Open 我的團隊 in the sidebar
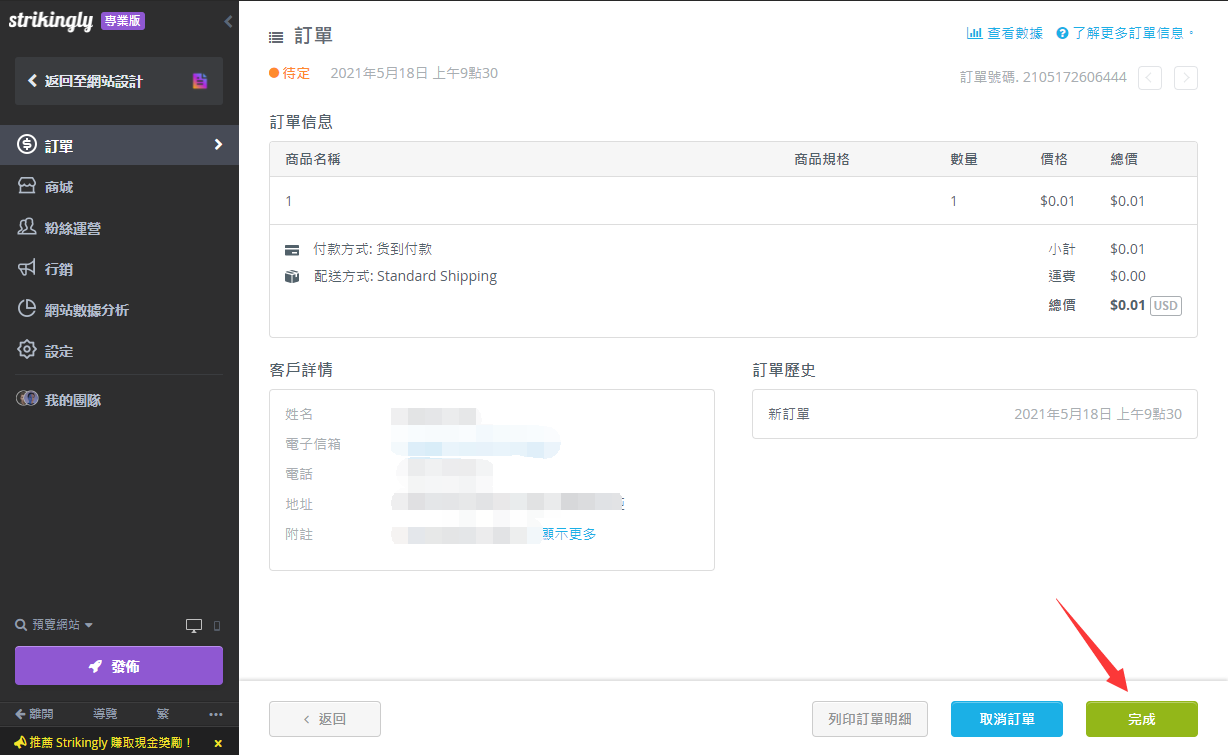 (x=119, y=400)
